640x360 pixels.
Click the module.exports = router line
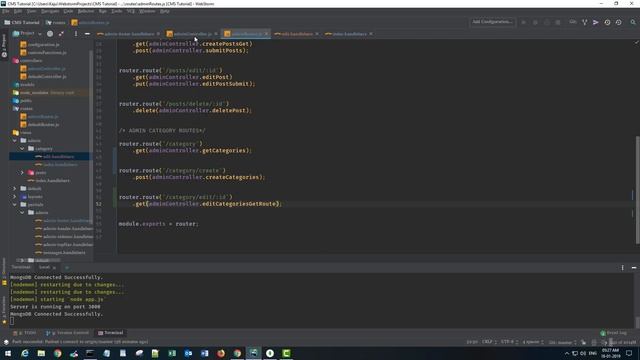[158, 224]
